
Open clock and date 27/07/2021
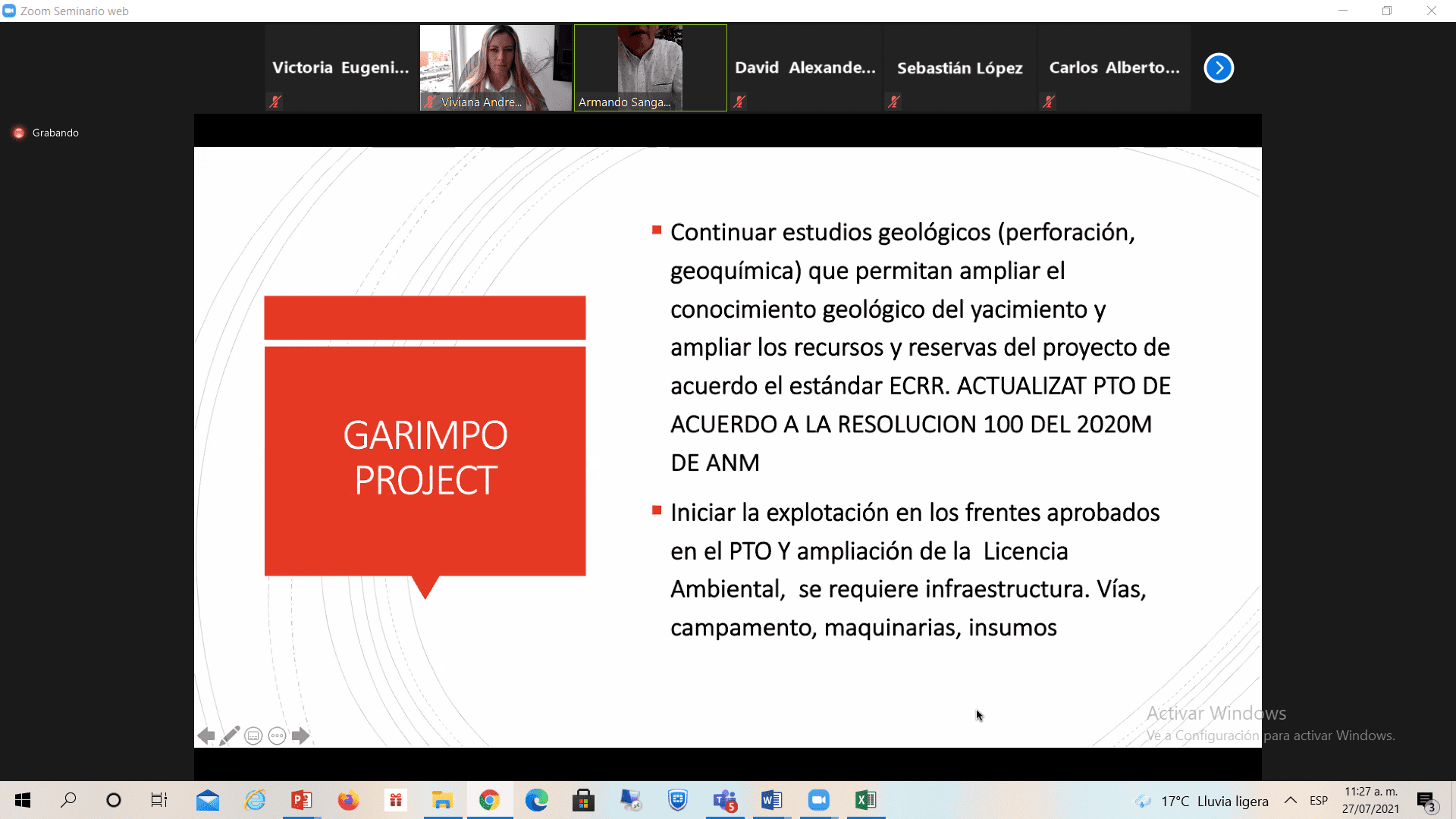click(1370, 800)
